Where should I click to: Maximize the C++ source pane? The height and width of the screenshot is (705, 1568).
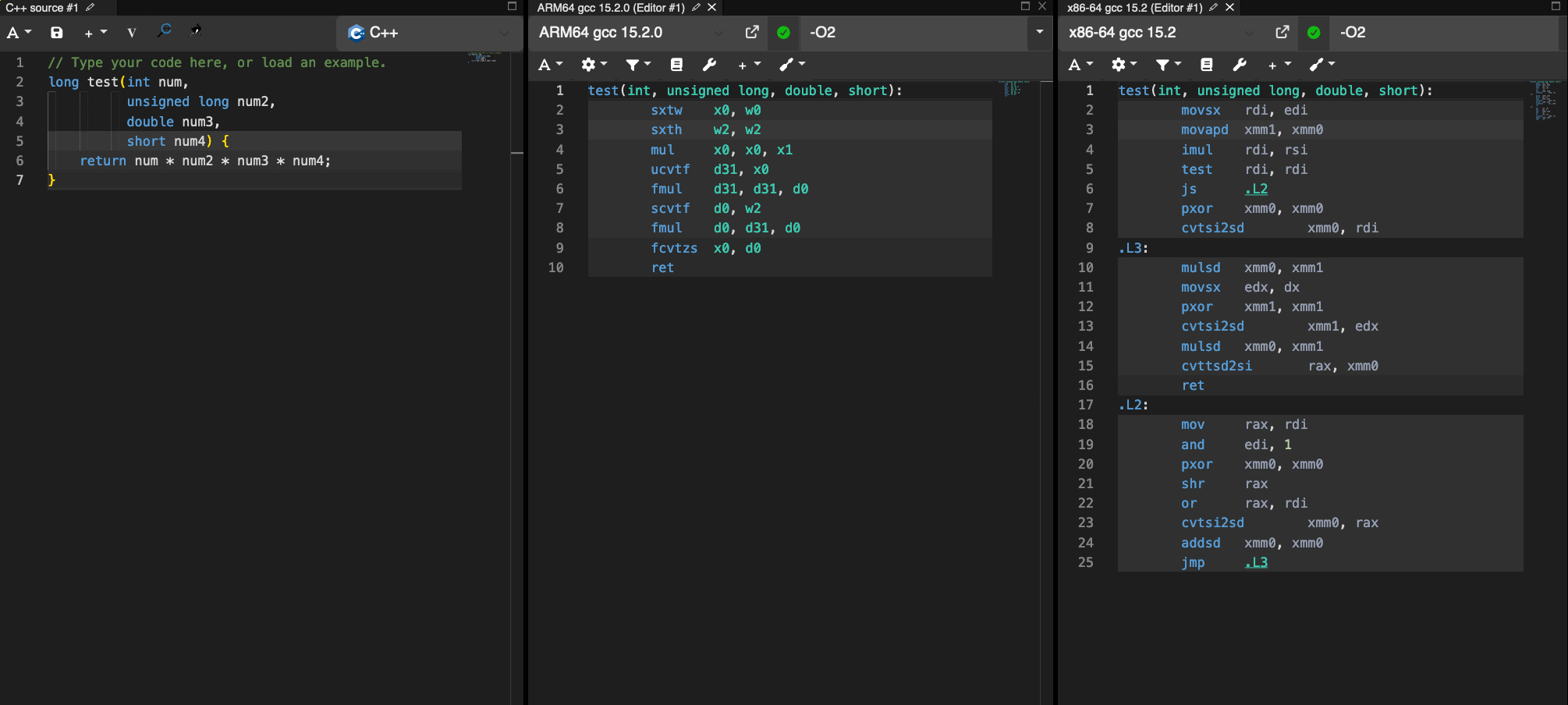point(512,6)
